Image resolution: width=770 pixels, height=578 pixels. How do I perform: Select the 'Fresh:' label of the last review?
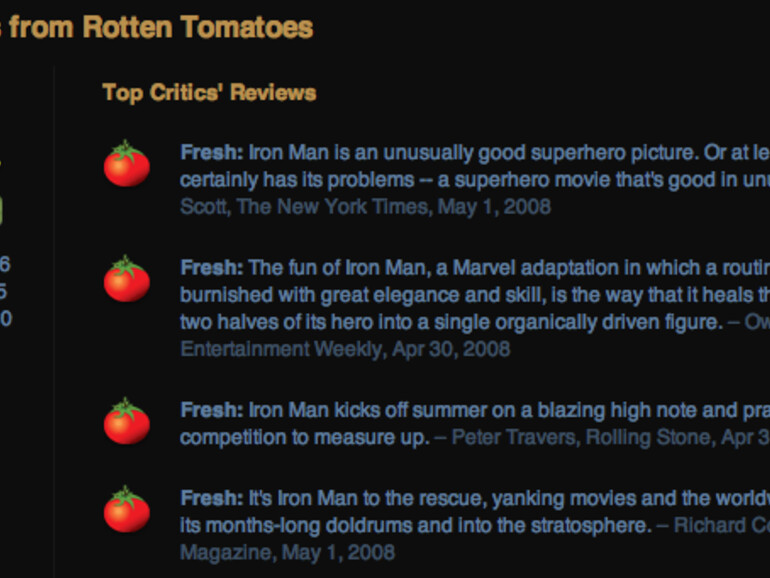(212, 498)
